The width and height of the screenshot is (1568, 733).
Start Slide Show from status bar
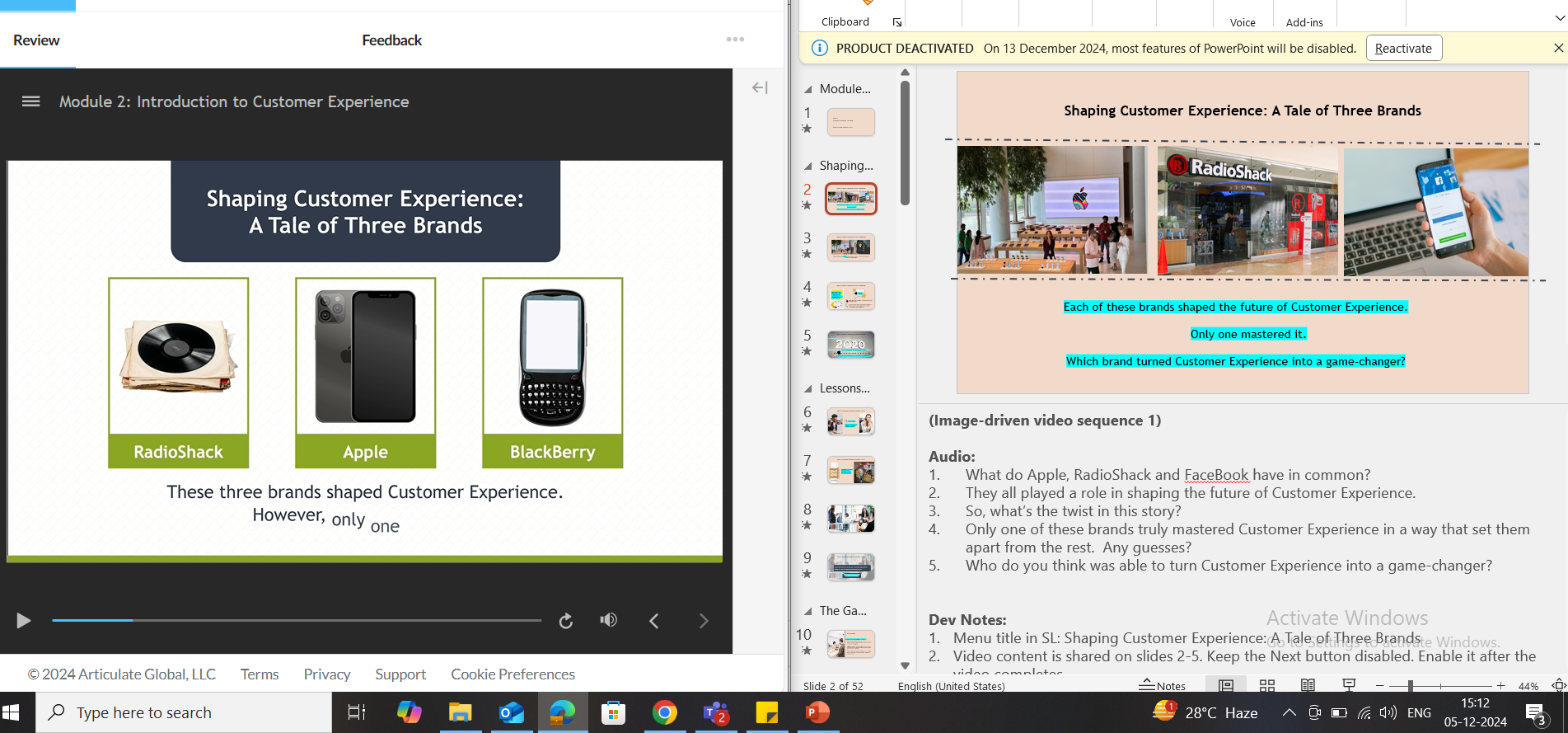coord(1349,685)
